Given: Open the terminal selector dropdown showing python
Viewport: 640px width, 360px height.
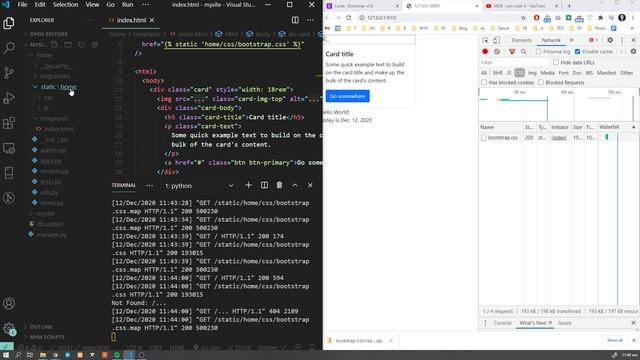Looking at the screenshot, I should [x=199, y=186].
